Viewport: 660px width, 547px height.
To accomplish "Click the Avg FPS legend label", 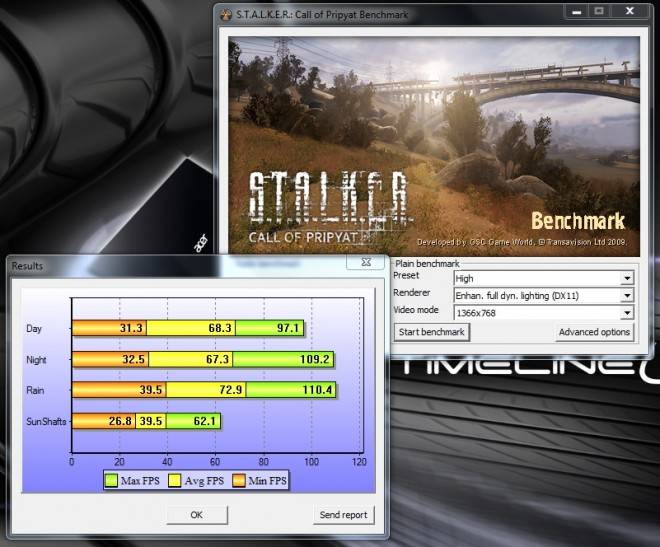I will (x=204, y=481).
